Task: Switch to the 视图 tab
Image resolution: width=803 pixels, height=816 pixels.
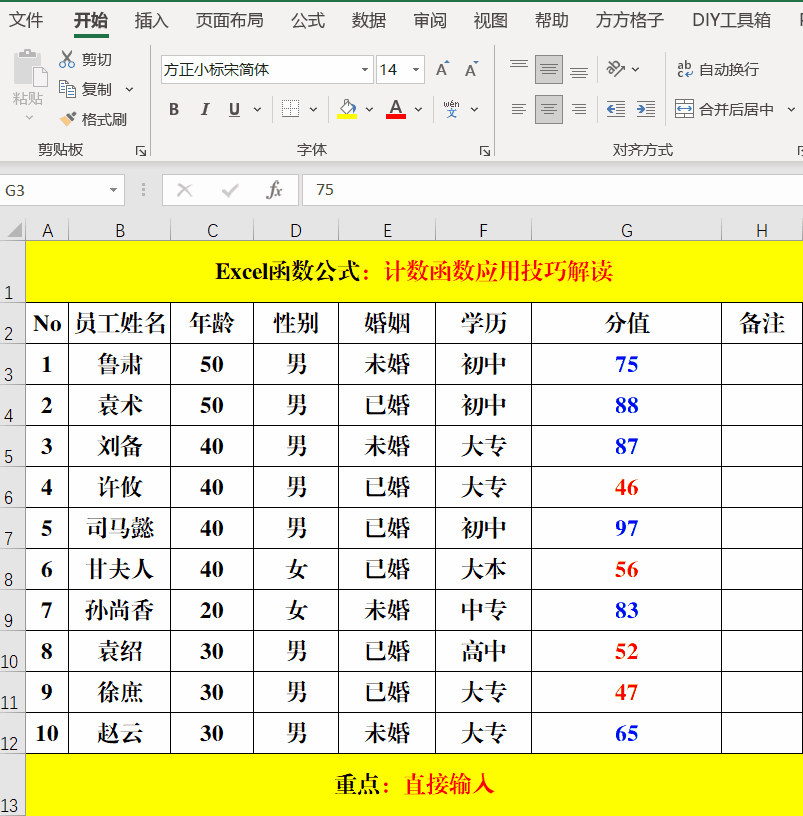Action: [490, 20]
